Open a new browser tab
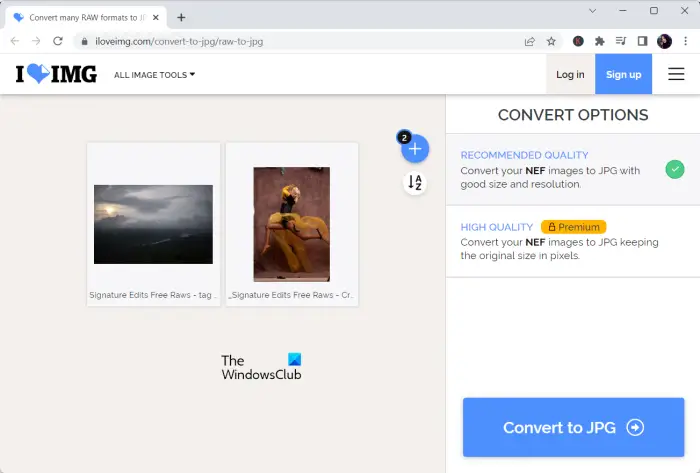 [181, 17]
